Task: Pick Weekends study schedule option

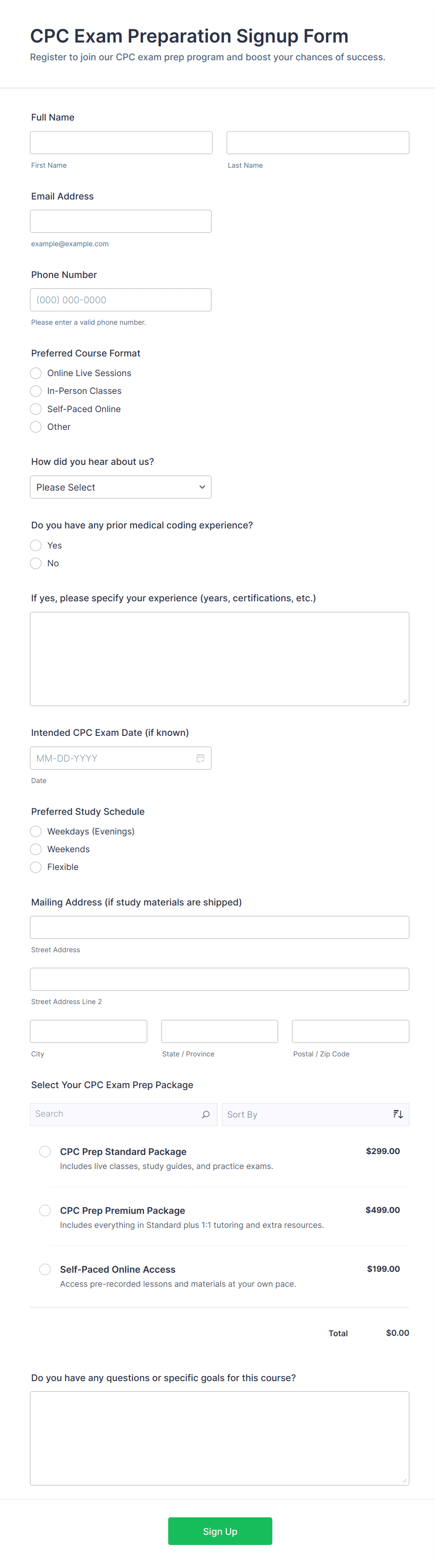Action: coord(36,849)
